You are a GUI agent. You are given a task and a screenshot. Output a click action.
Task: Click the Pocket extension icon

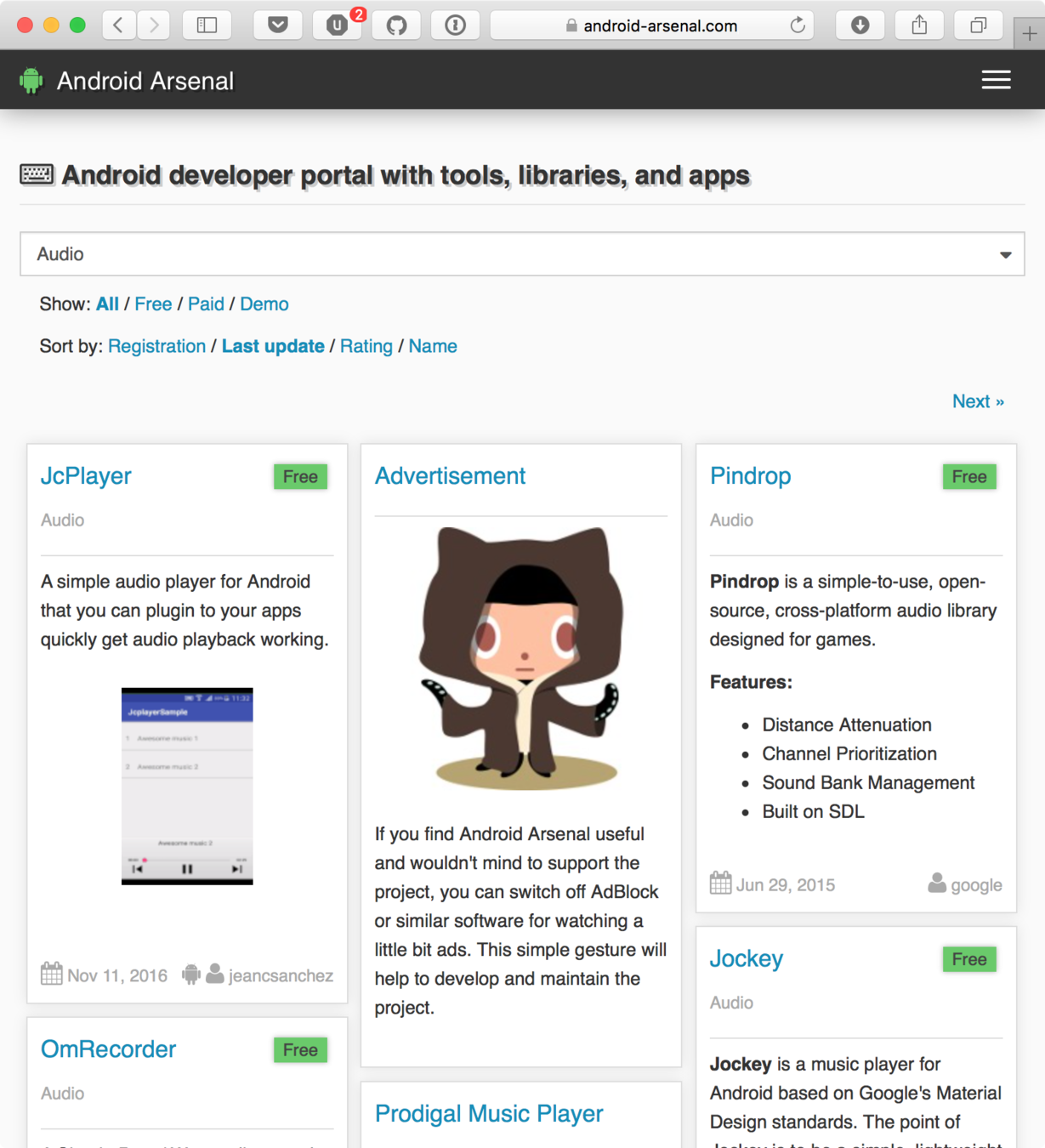pyautogui.click(x=277, y=26)
